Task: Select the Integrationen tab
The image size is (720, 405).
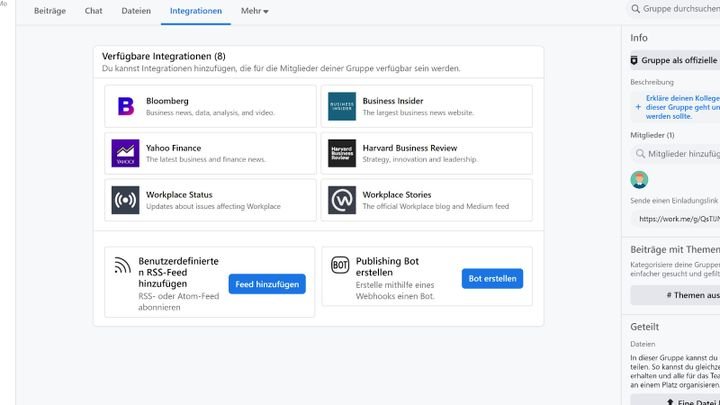Action: click(x=196, y=11)
